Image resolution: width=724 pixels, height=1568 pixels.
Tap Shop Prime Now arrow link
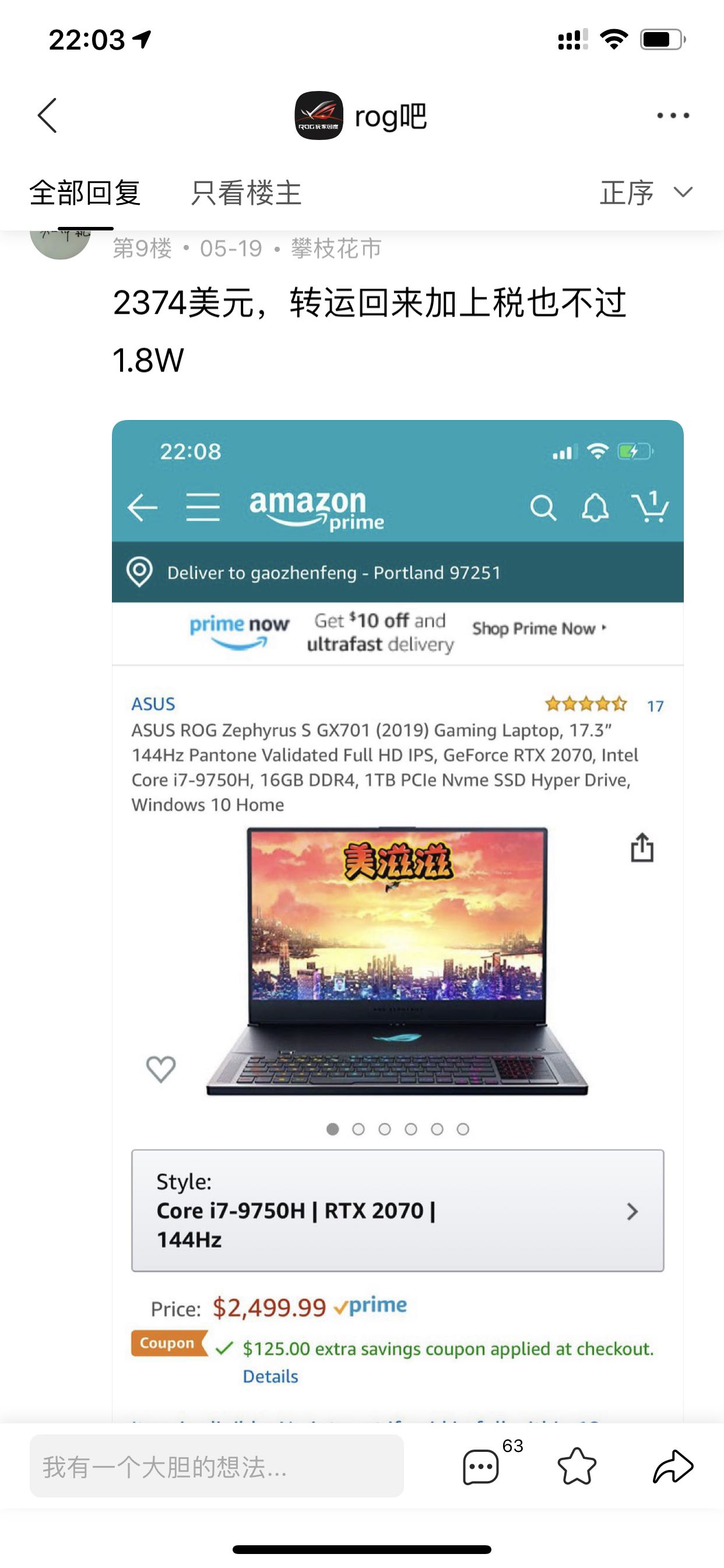539,628
